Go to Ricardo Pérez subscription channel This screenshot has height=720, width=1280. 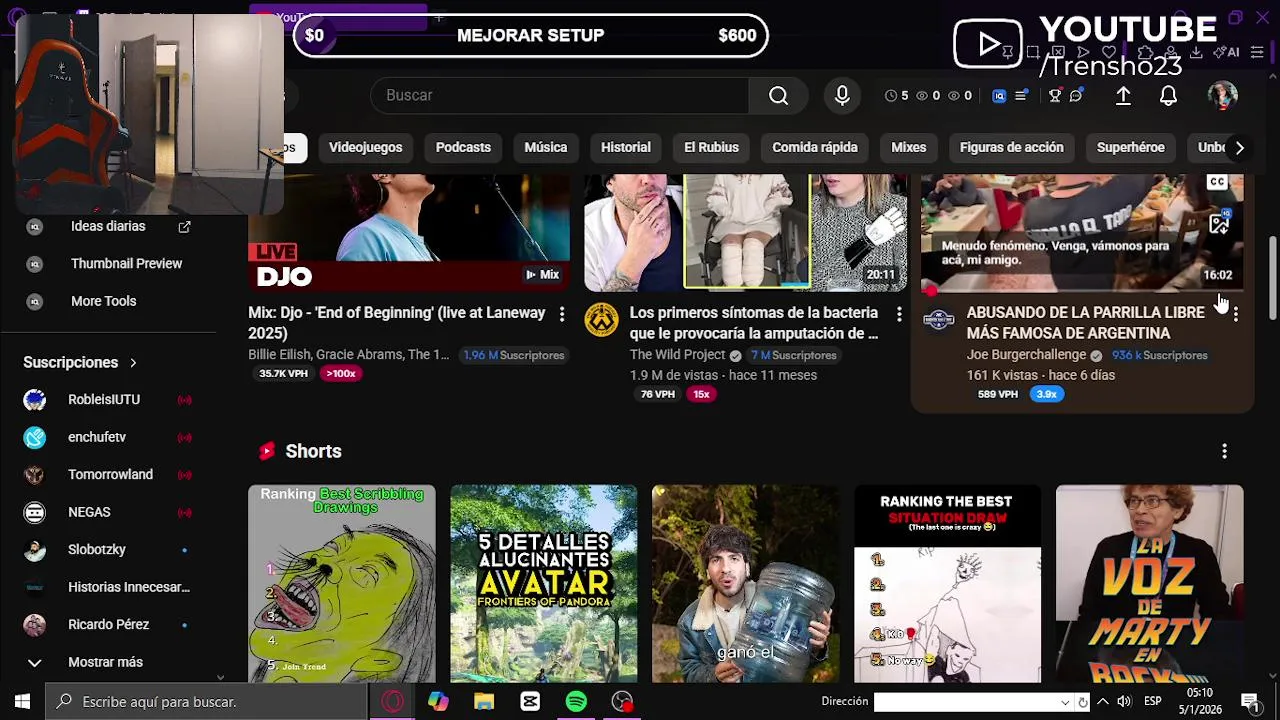tap(108, 625)
